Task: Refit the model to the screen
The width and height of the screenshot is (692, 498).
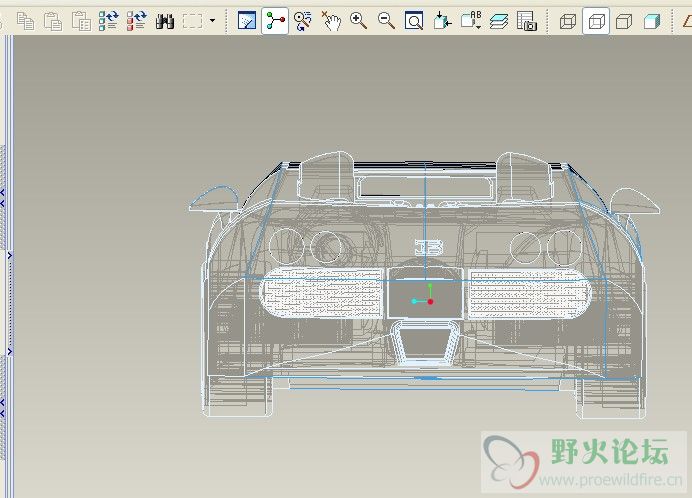Action: (x=414, y=21)
